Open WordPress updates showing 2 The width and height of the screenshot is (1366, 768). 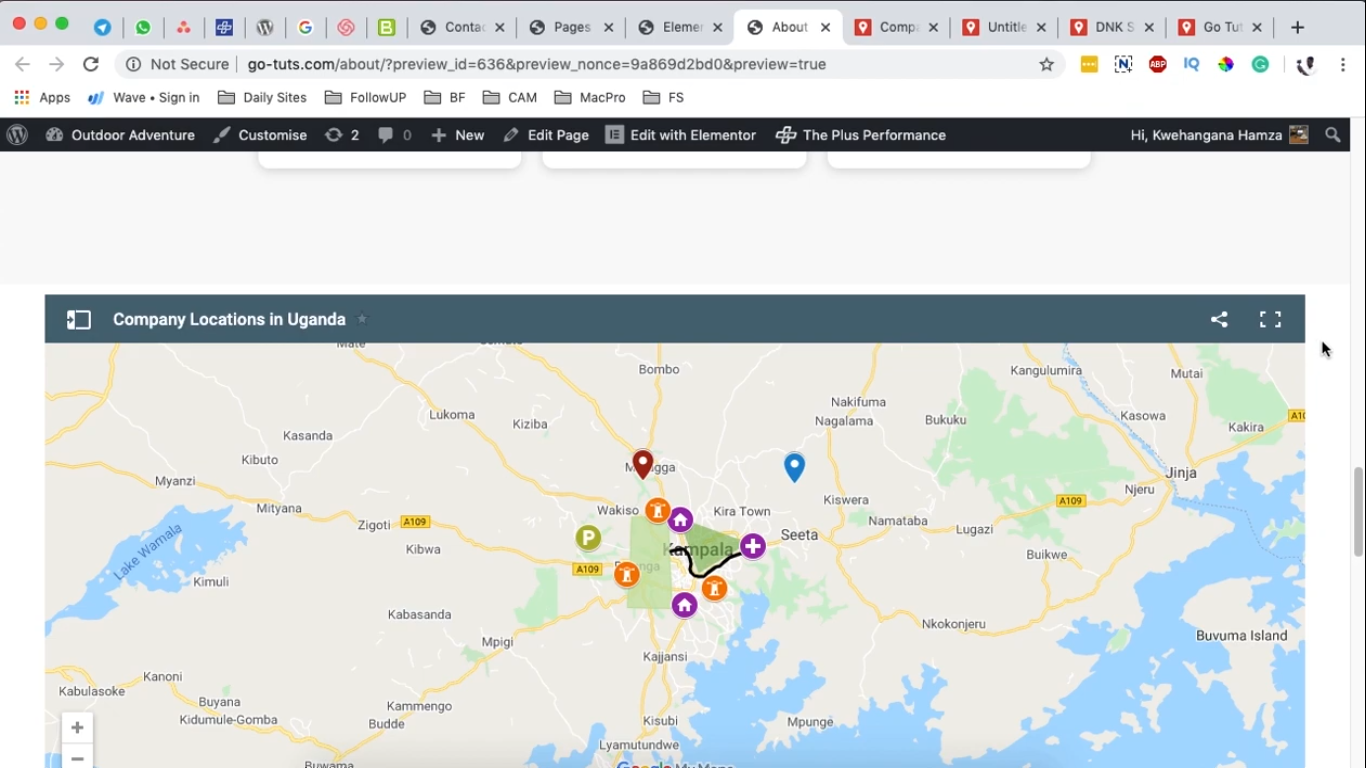[x=342, y=135]
